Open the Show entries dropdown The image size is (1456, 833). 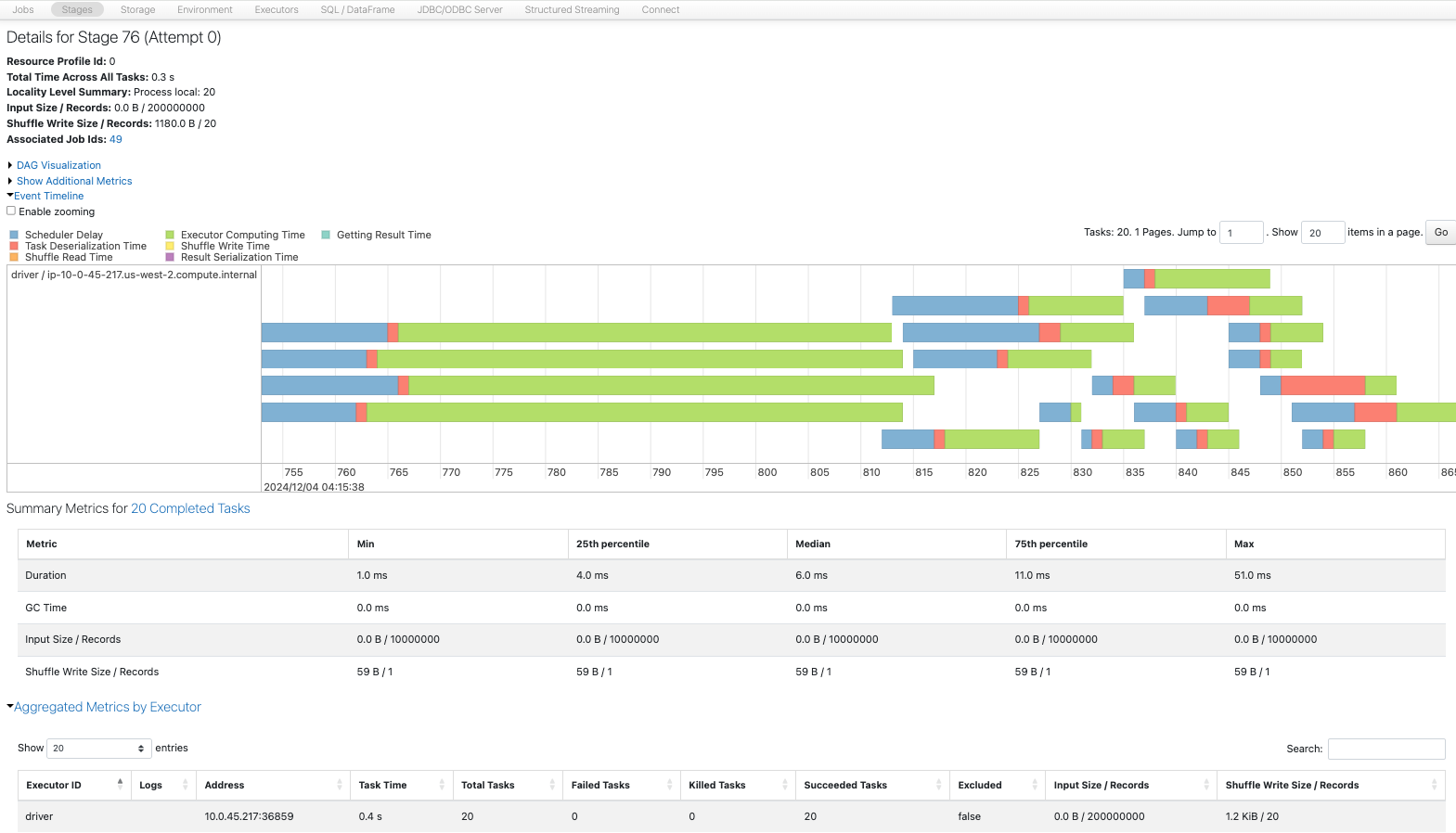[98, 748]
